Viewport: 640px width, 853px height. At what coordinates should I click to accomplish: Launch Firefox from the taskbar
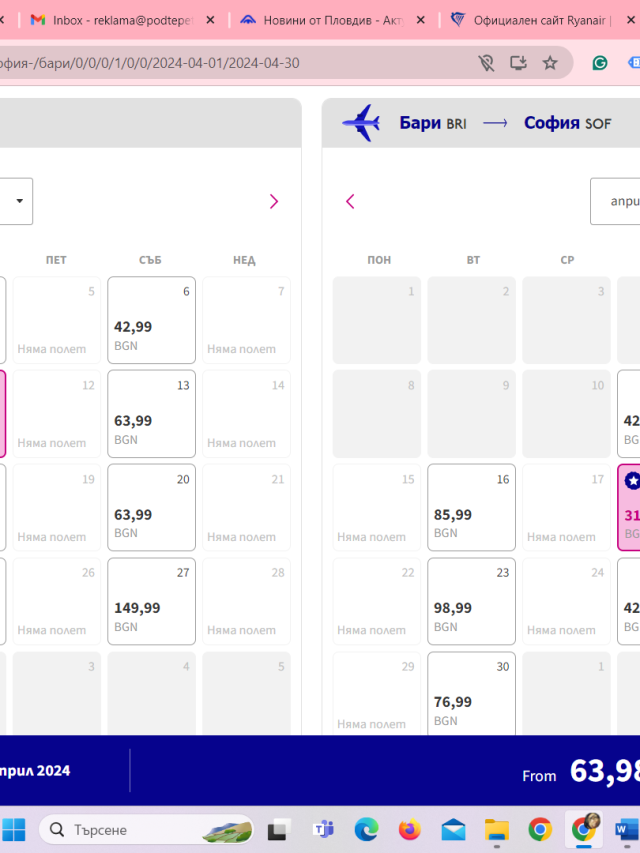(410, 830)
